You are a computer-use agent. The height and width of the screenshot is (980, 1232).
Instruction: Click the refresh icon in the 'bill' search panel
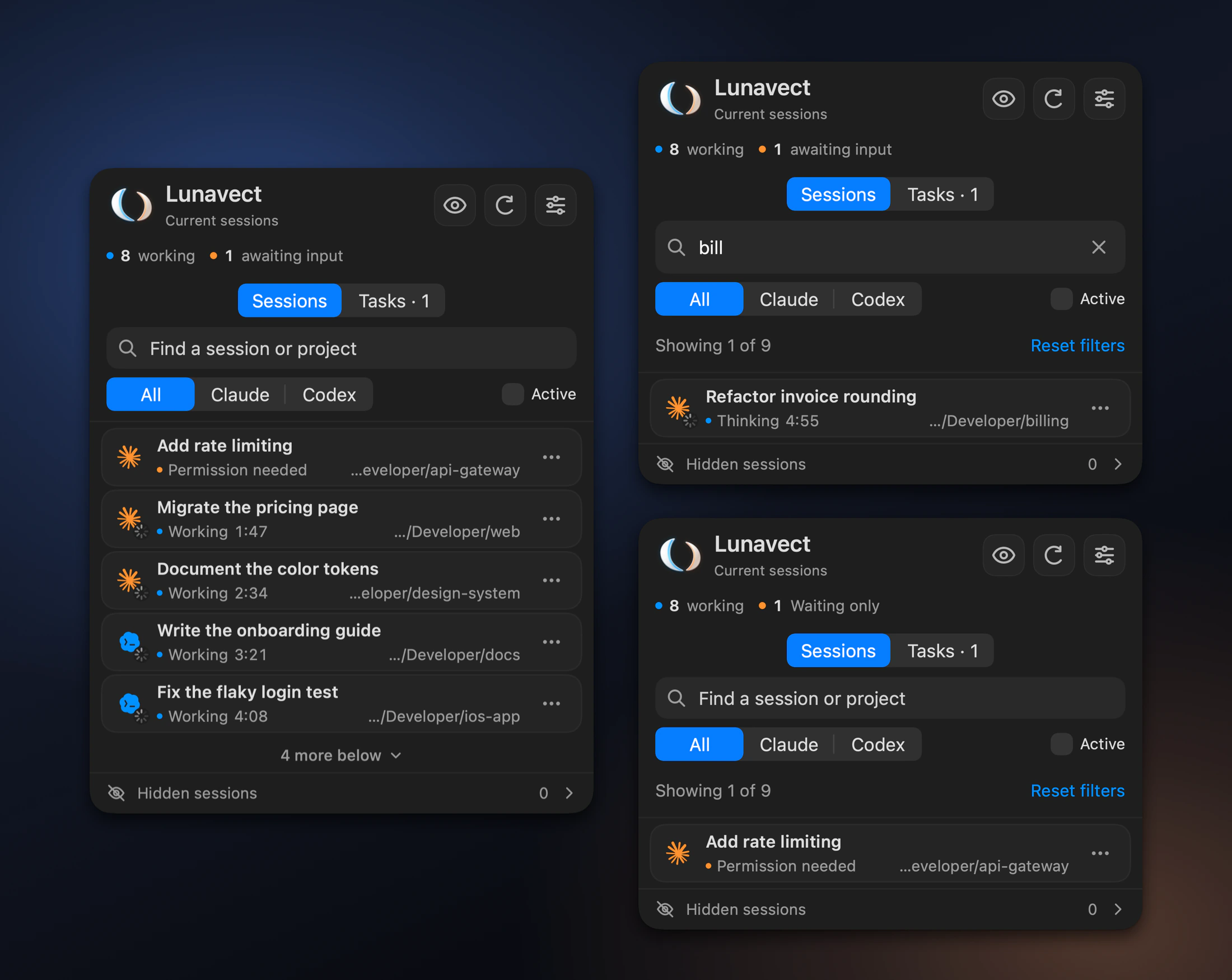pos(1054,99)
